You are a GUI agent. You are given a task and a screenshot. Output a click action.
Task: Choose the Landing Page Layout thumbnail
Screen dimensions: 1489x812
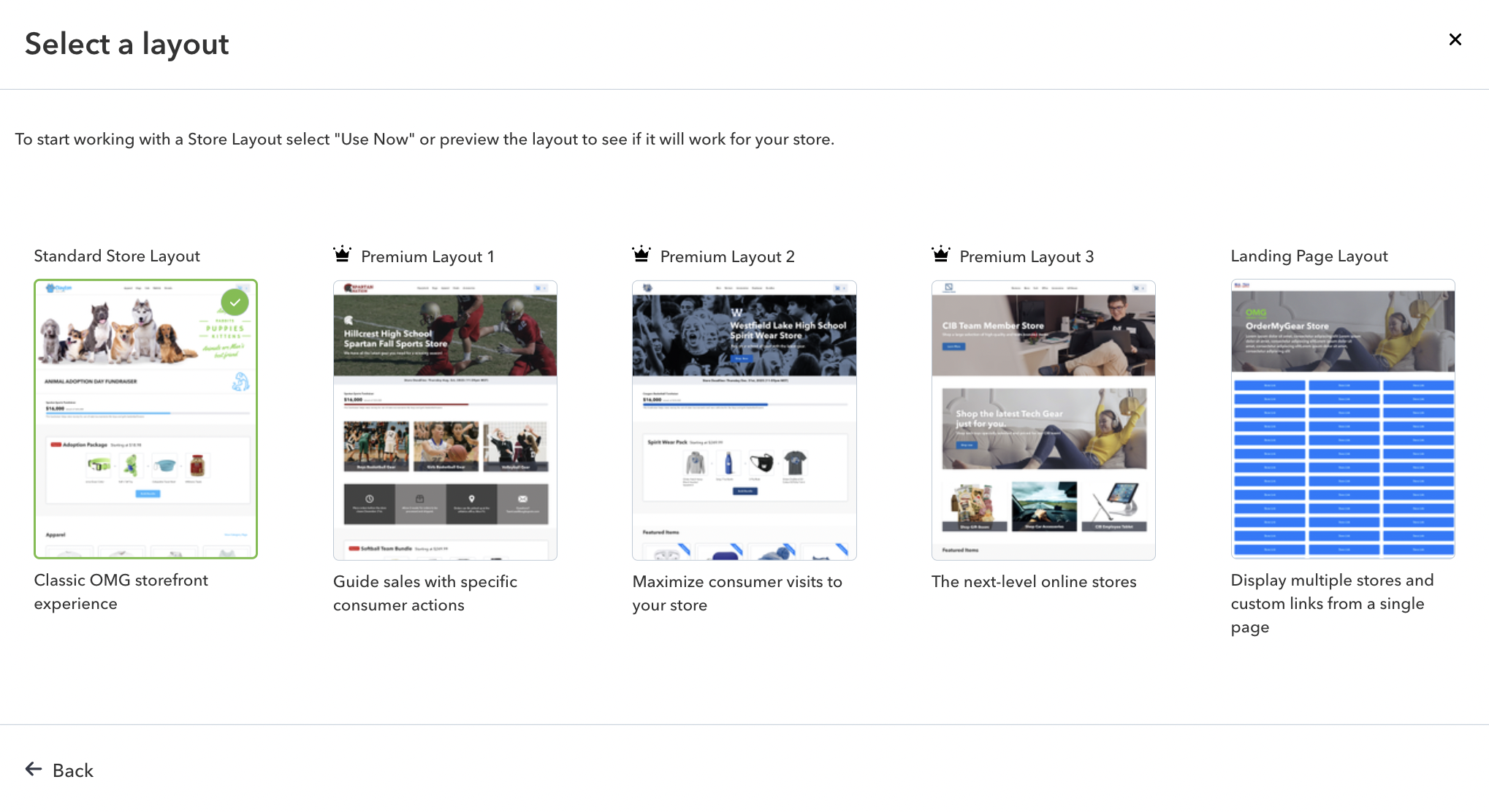coord(1343,419)
